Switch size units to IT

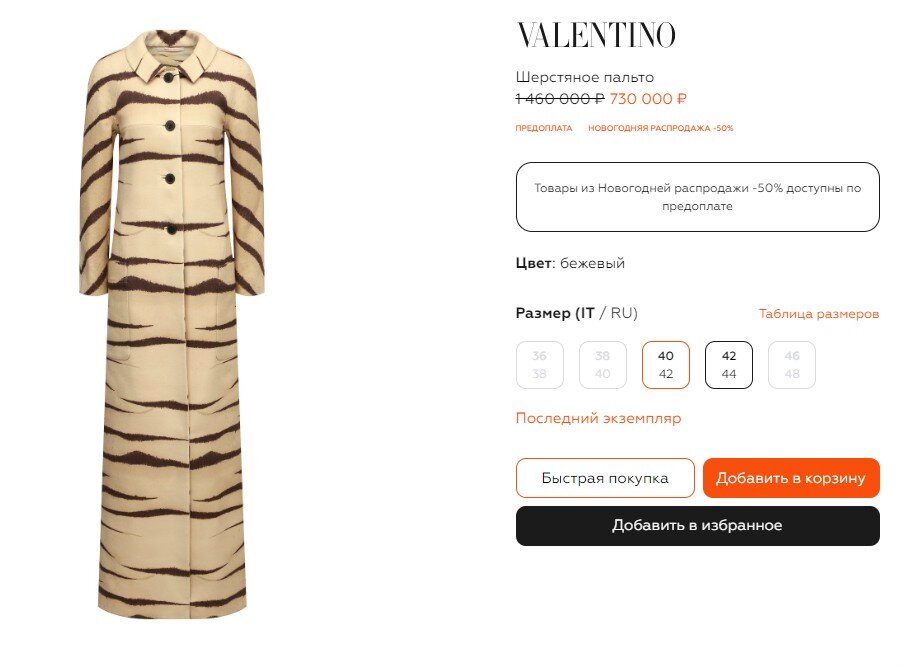tap(587, 313)
